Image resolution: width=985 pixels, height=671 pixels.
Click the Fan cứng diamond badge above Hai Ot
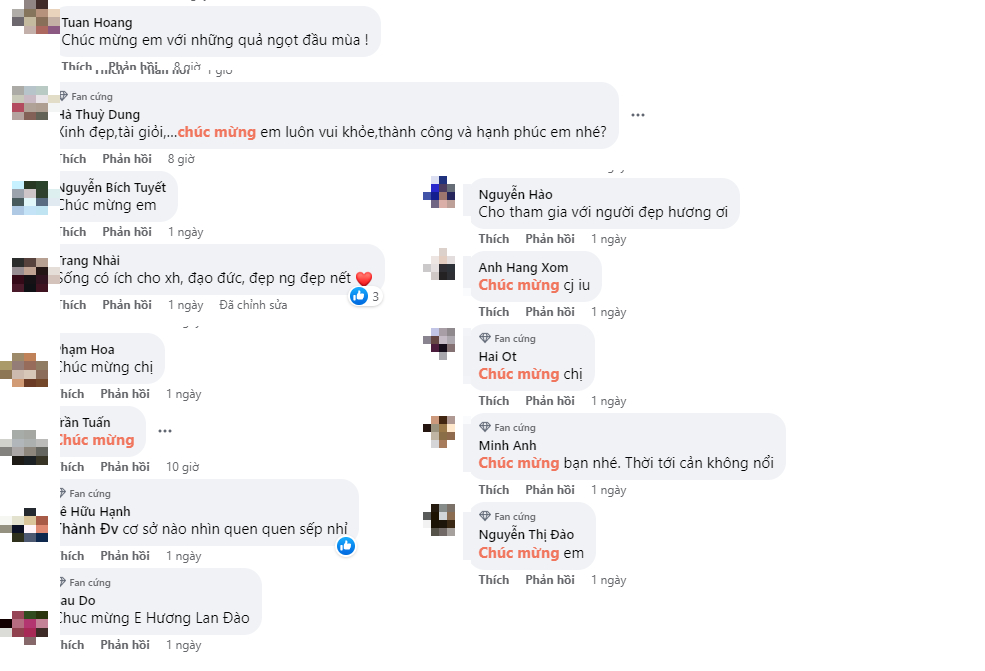pos(485,338)
